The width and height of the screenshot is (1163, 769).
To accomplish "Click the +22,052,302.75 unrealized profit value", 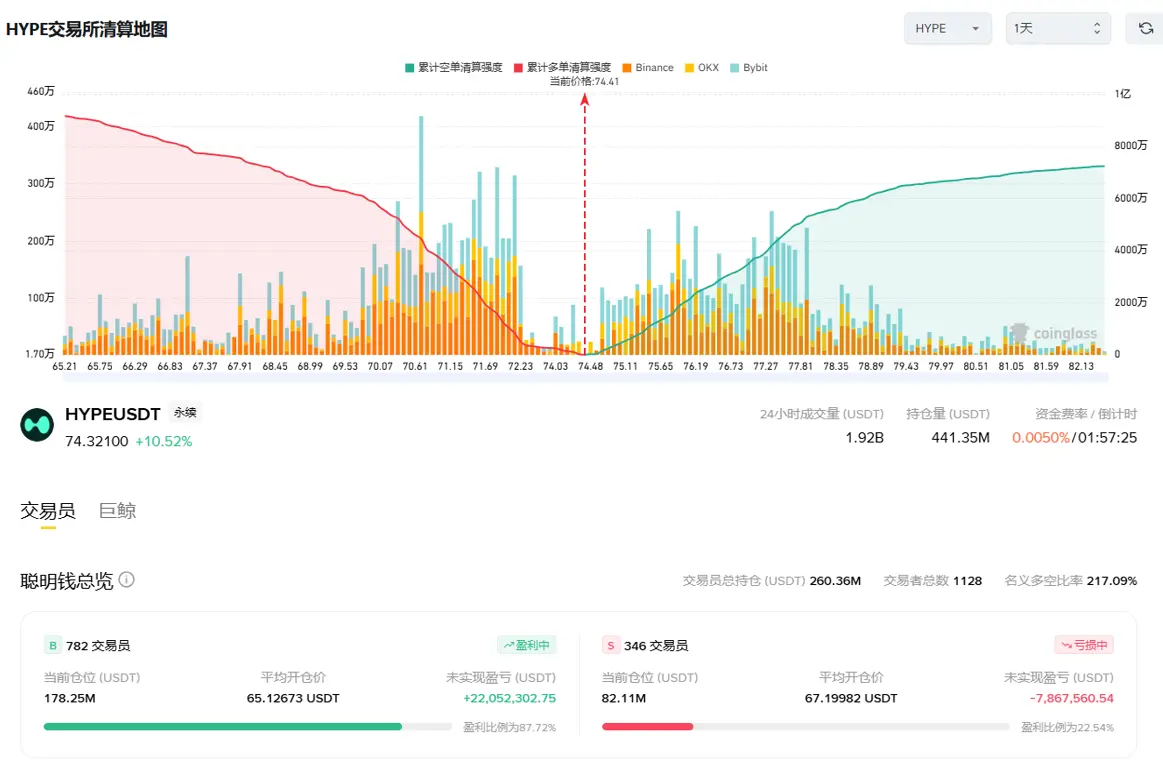I will click(x=510, y=698).
